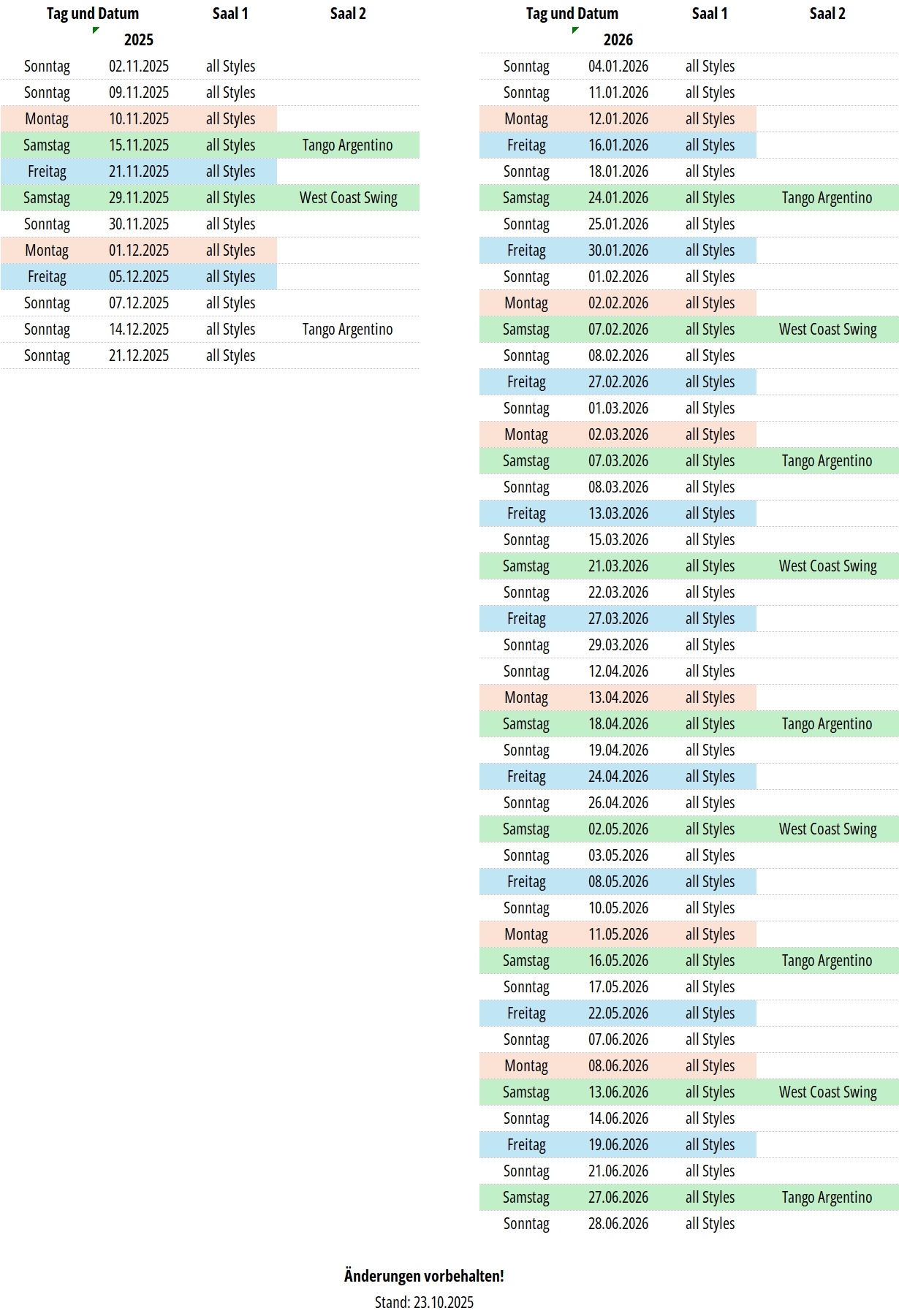Select the left table's 'Saal 2' header
This screenshot has width=899, height=1316.
[348, 14]
